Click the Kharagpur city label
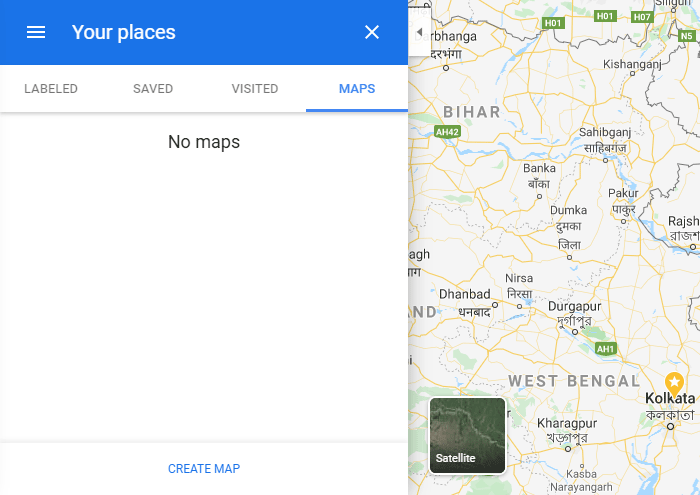The height and width of the screenshot is (495, 700). (x=567, y=423)
